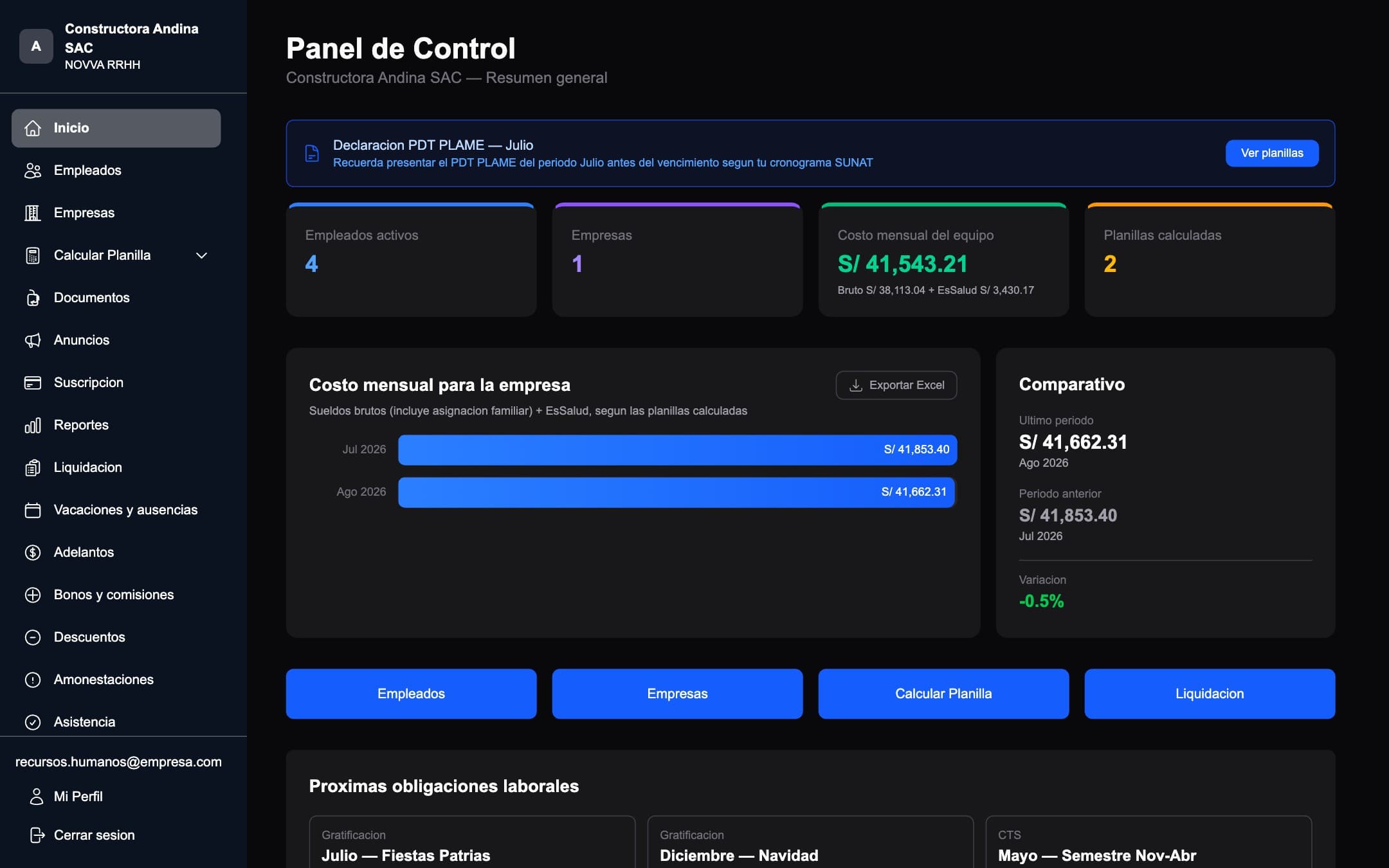Open the Mayo — Semestre Nov-Abr CTS card
Viewport: 1389px width, 868px height.
coord(1148,842)
